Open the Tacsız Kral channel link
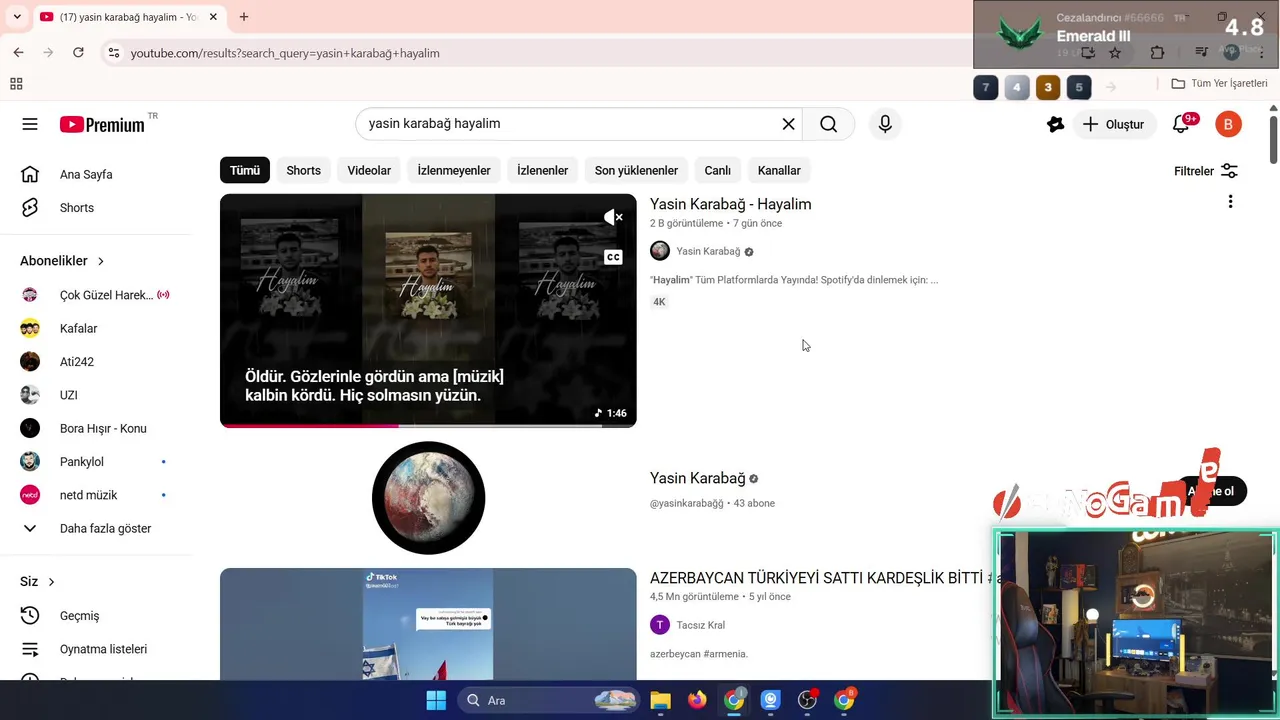This screenshot has height=720, width=1280. point(700,625)
